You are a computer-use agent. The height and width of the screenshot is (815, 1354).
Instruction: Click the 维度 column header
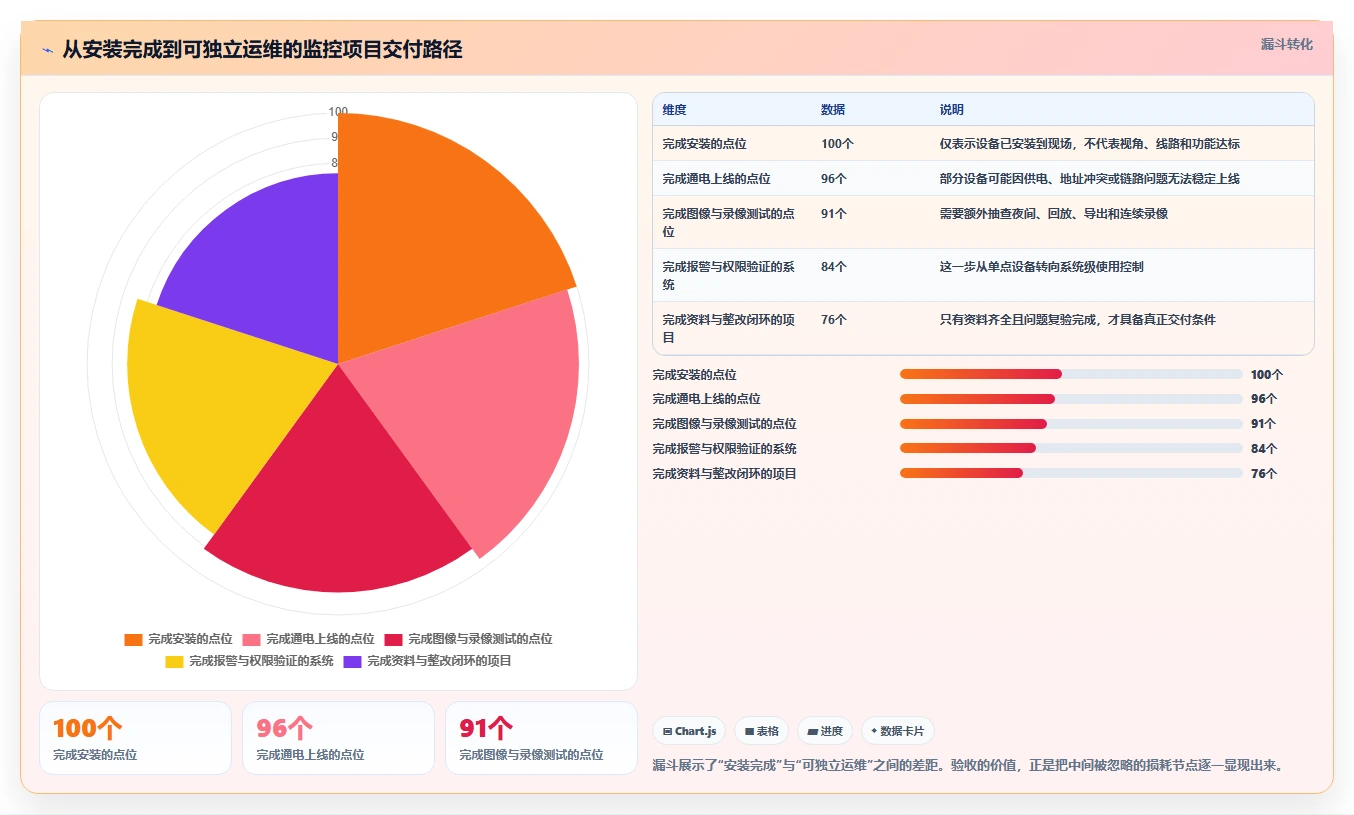pyautogui.click(x=674, y=110)
